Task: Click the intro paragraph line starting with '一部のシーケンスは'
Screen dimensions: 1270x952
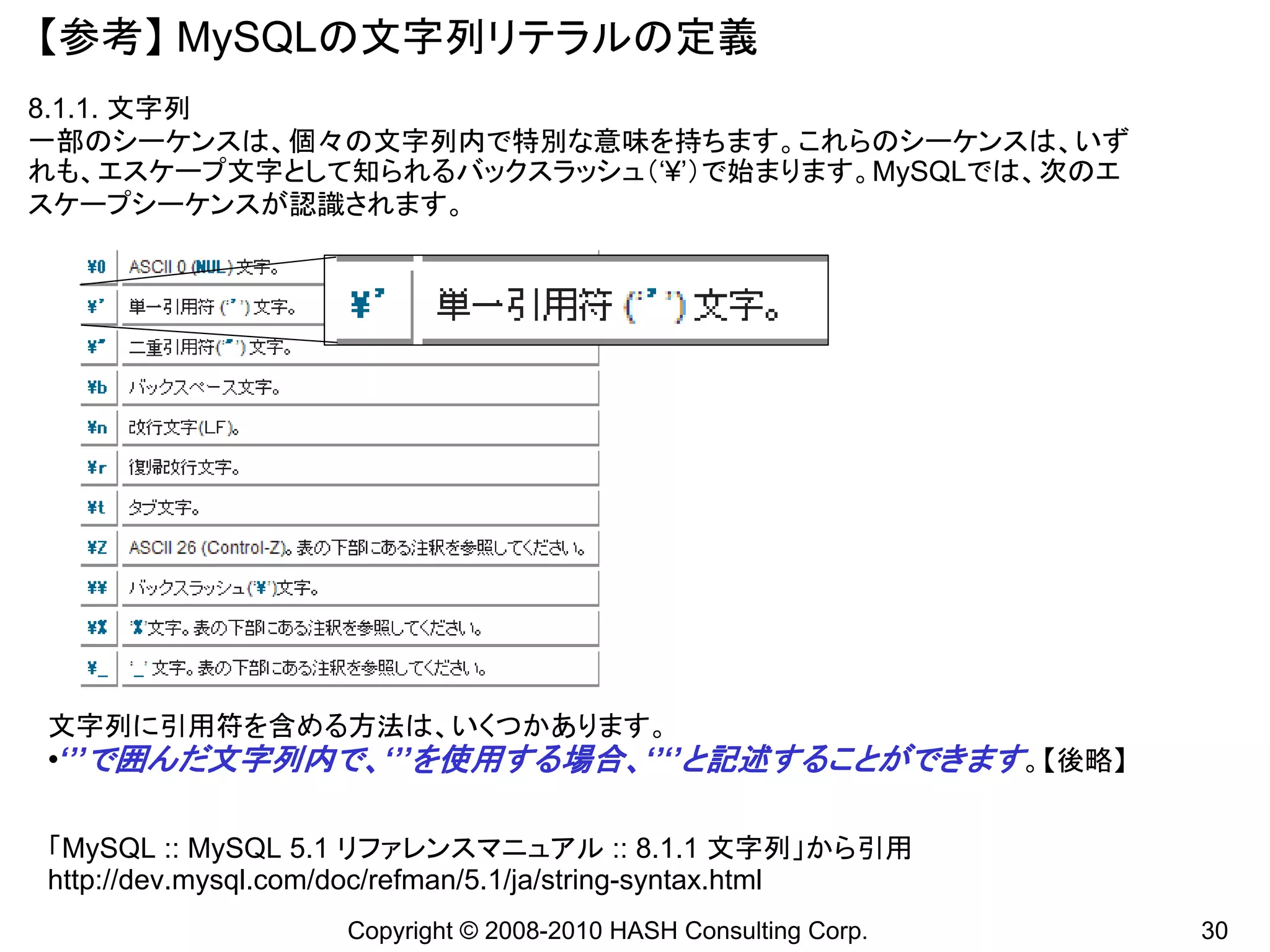Action: 578,141
